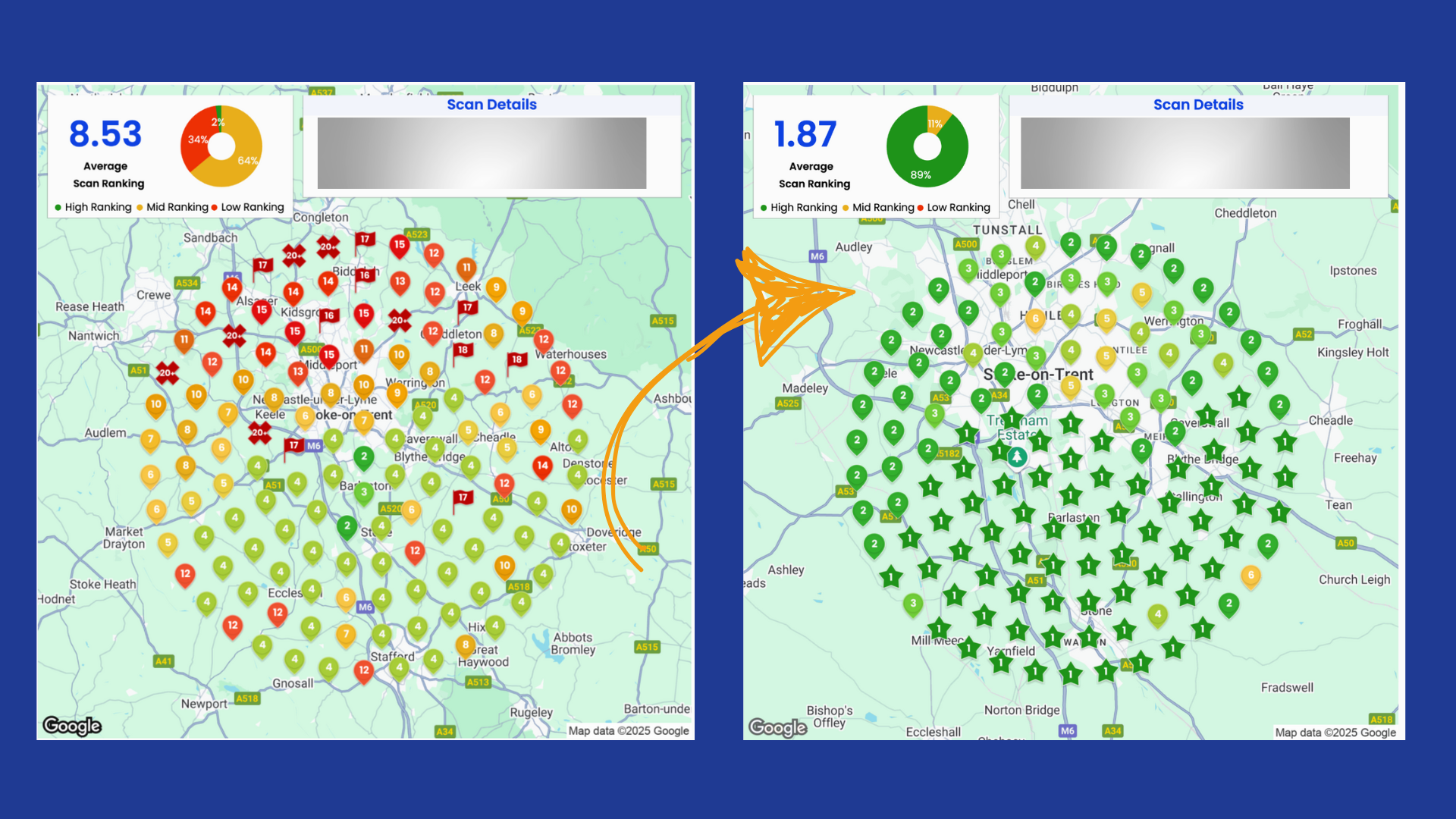Select the orange 10 pin above Doveridge
Screen dimensions: 1456x819
pos(571,511)
